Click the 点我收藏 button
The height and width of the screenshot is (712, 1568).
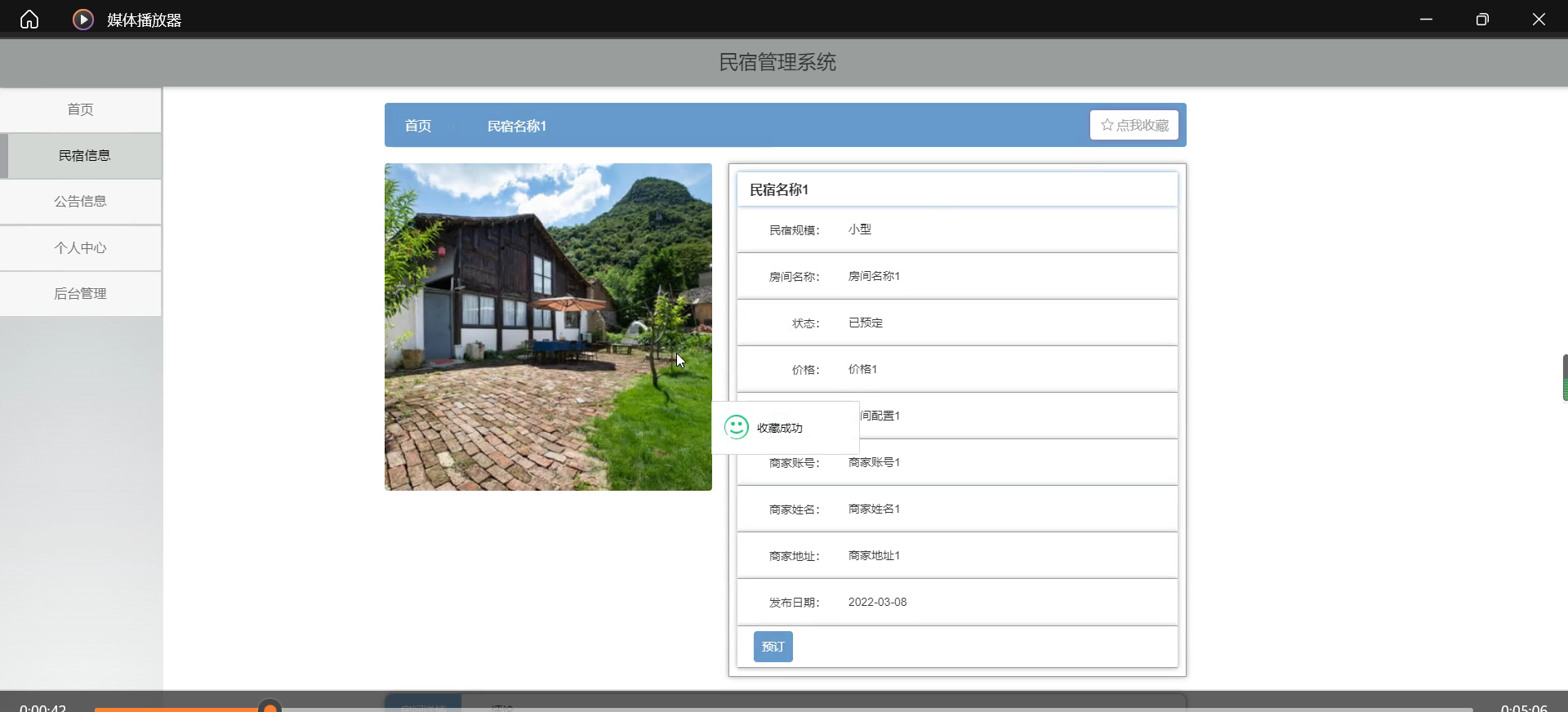(x=1134, y=125)
